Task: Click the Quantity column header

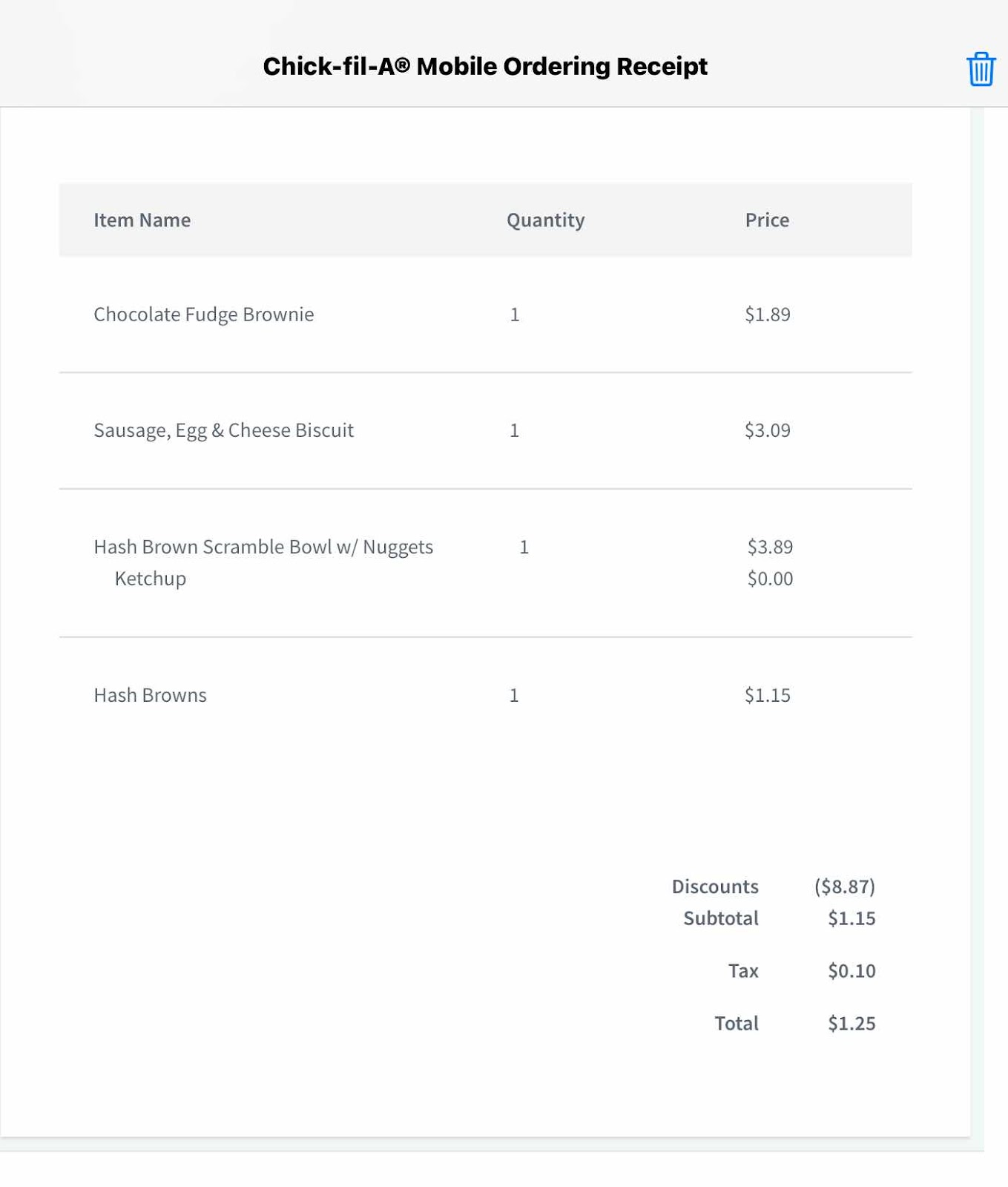Action: tap(545, 220)
